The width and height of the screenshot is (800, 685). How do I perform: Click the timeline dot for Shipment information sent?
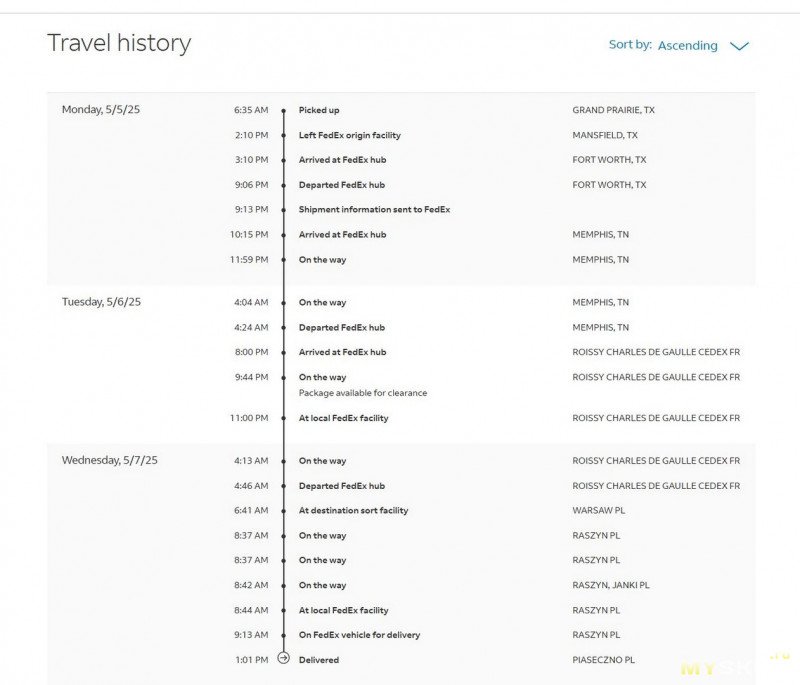point(284,210)
